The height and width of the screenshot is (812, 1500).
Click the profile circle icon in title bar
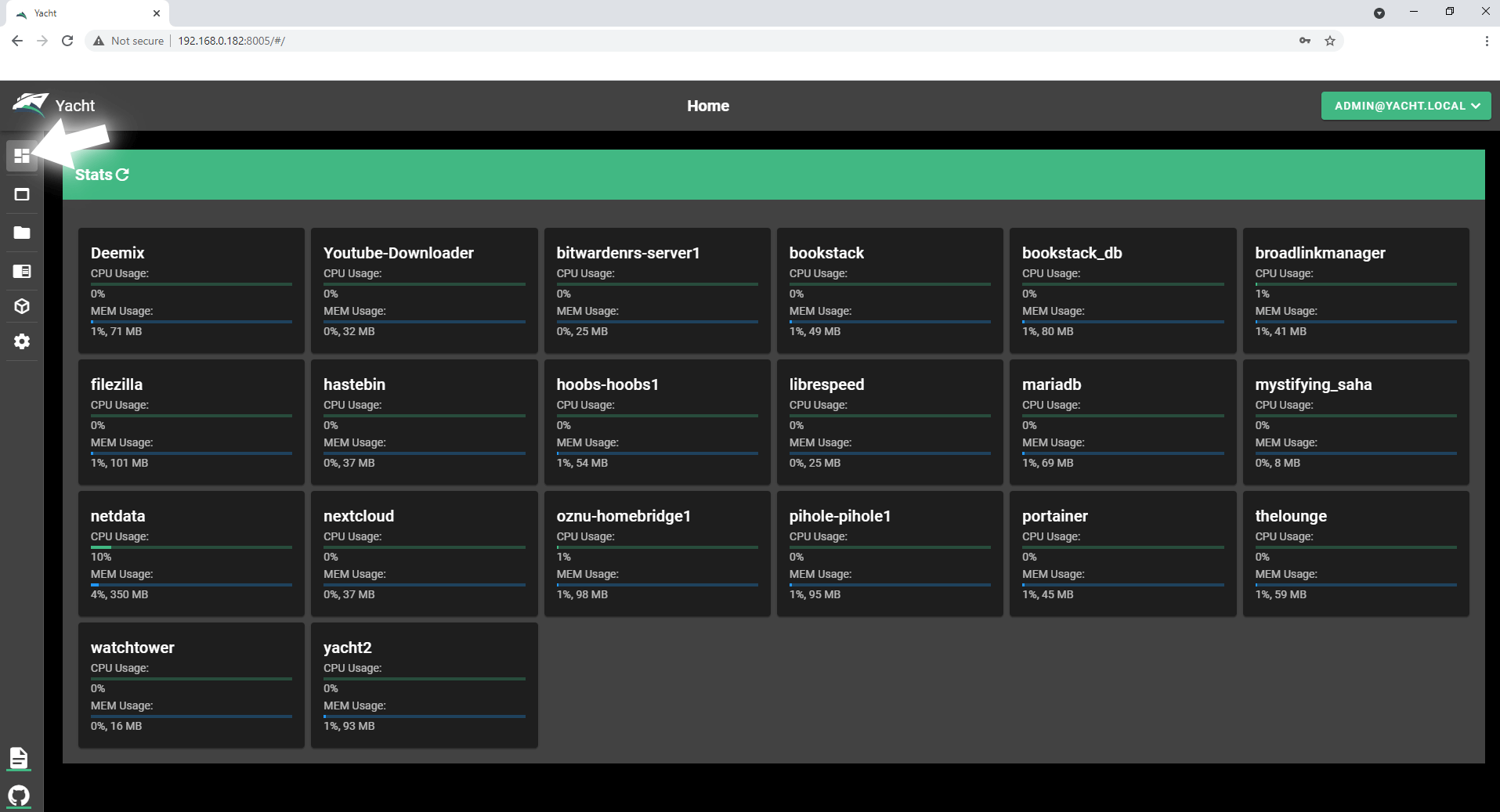click(1379, 13)
